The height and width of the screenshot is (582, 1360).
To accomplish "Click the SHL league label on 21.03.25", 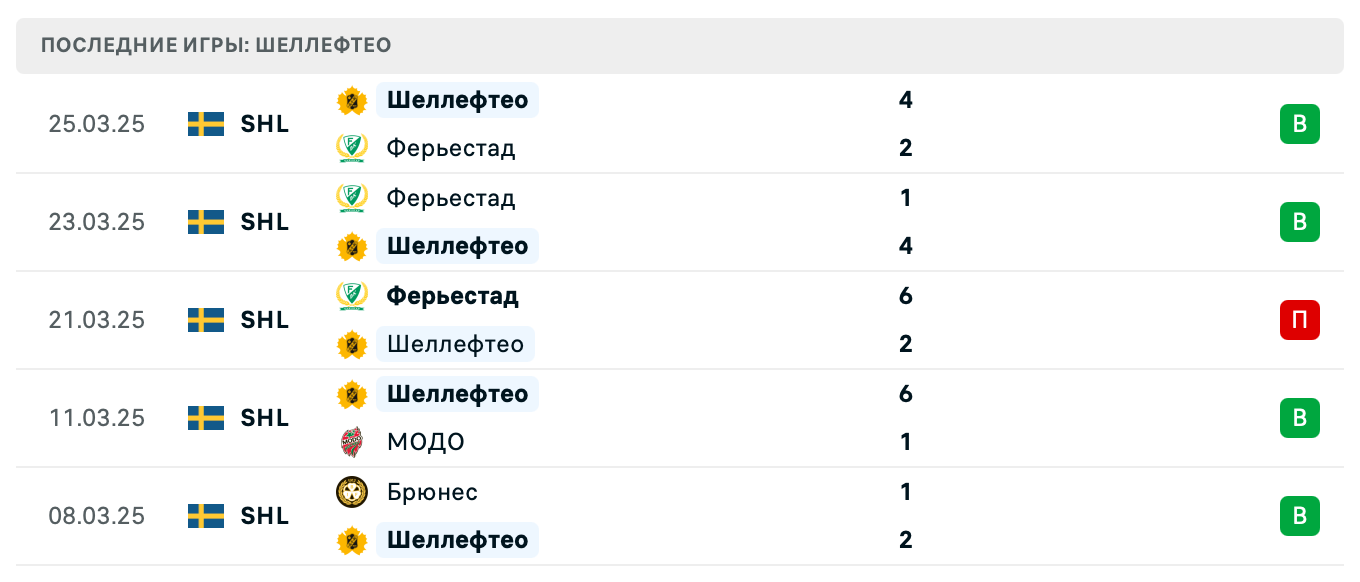I will [x=264, y=320].
